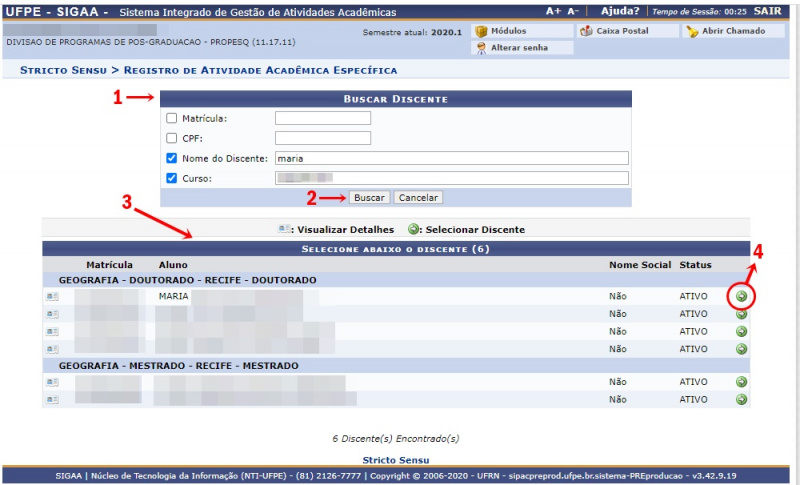Viewport: 800px width, 485px height.
Task: Click the Matrícula column header
Action: (x=109, y=265)
